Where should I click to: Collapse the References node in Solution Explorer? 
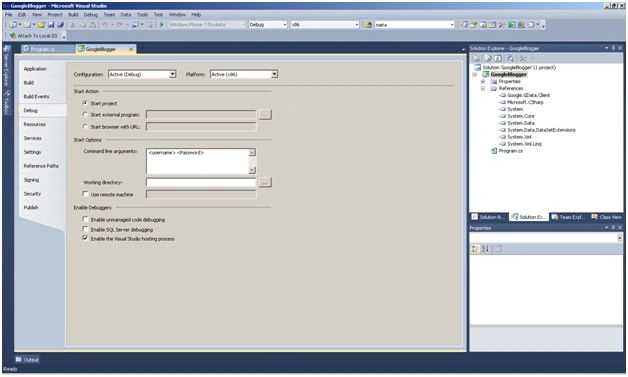(x=483, y=88)
